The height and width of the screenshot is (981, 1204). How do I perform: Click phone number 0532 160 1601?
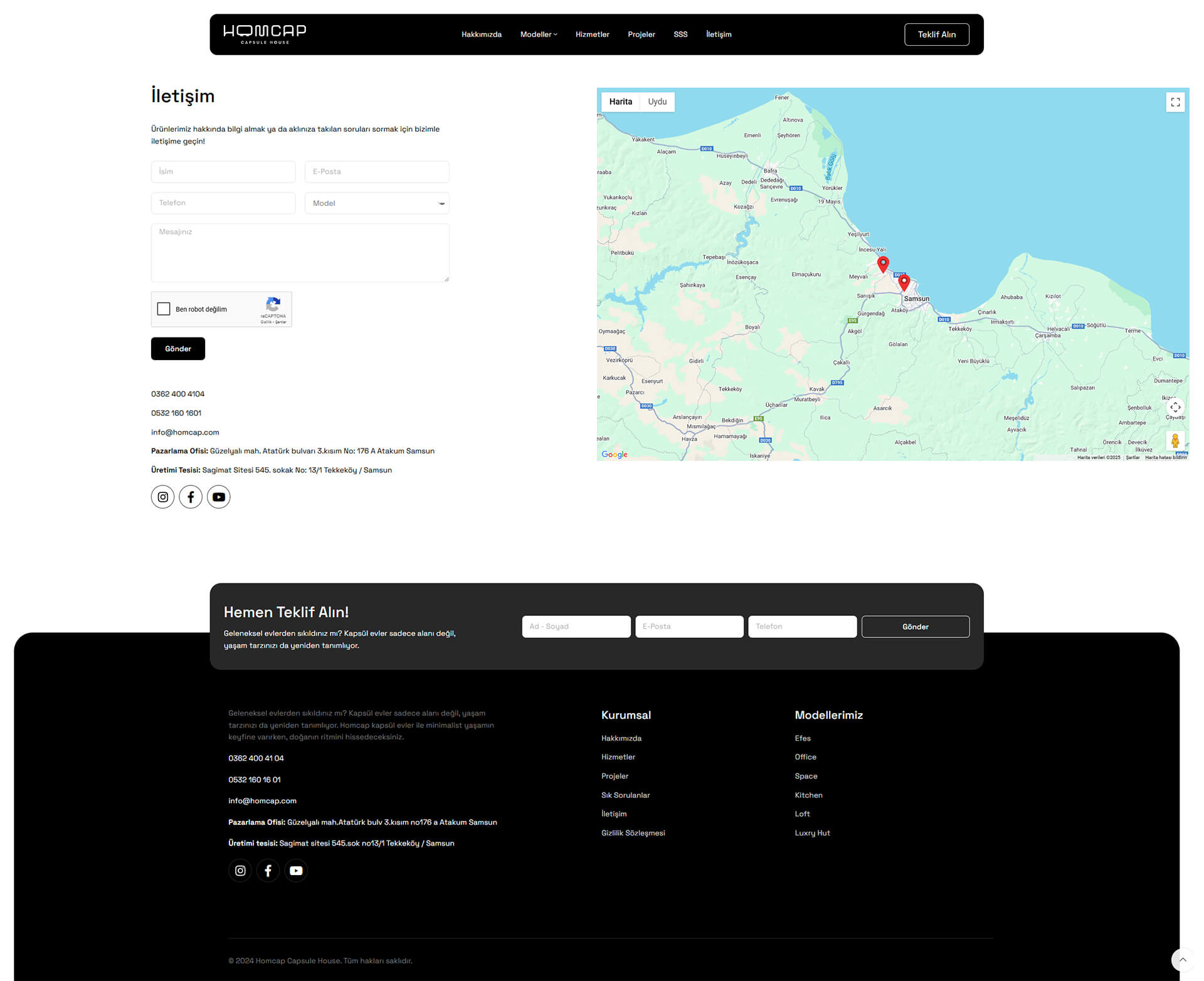click(176, 413)
